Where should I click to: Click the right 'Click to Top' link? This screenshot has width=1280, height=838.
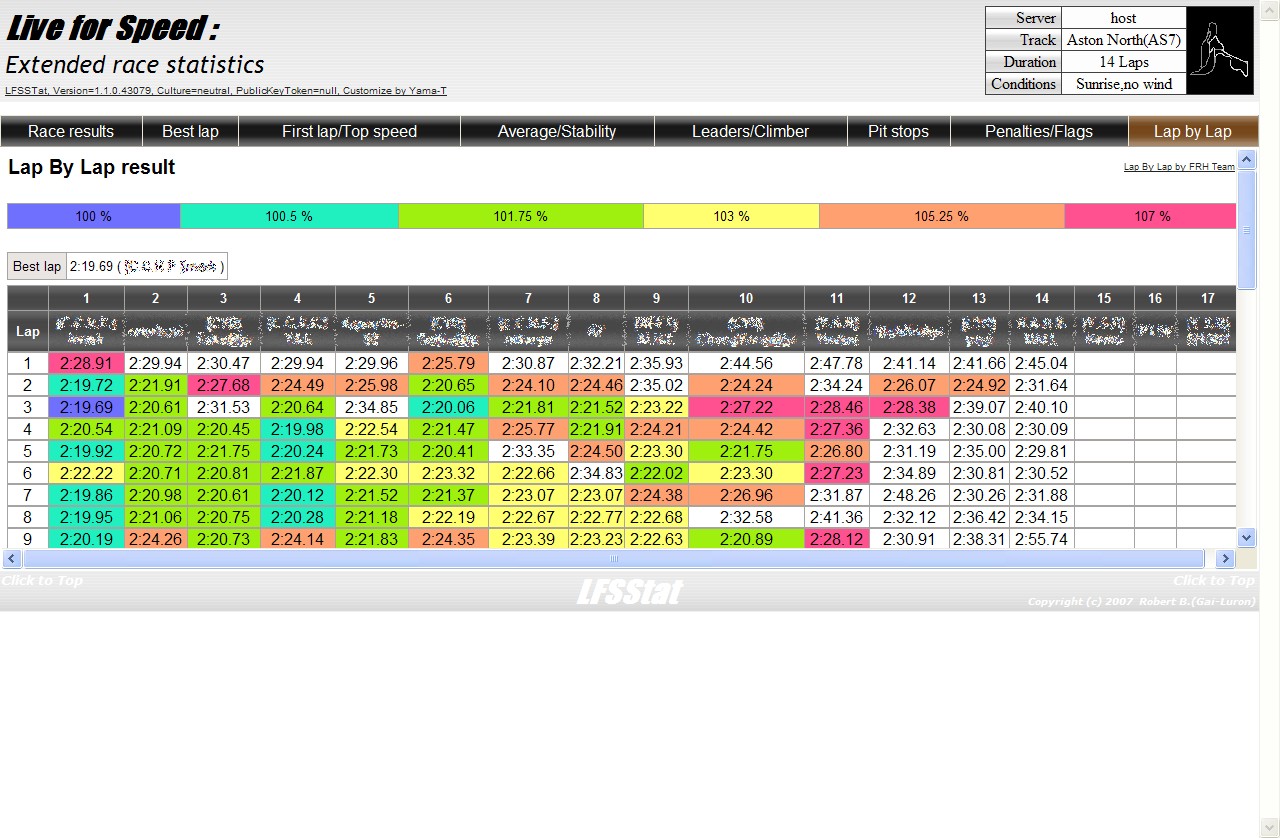click(1214, 581)
